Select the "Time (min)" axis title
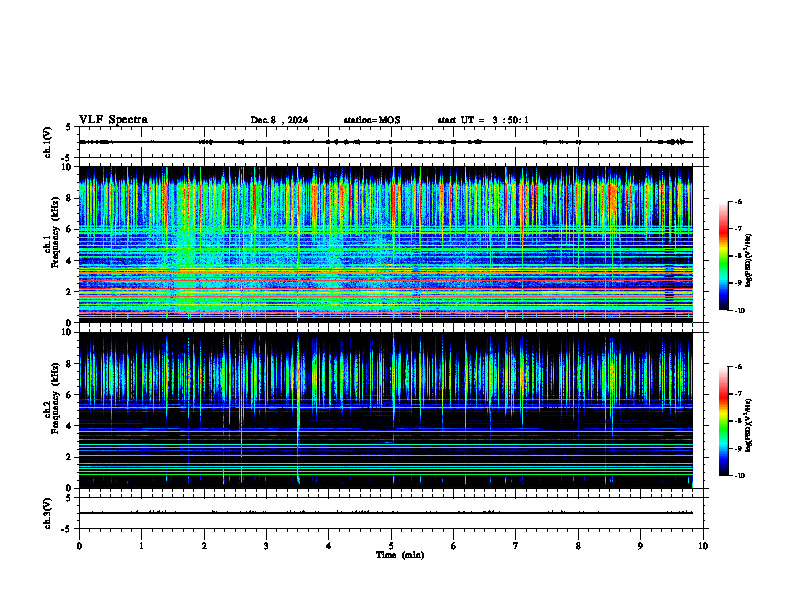Viewport: 792px width, 612px height. point(400,555)
